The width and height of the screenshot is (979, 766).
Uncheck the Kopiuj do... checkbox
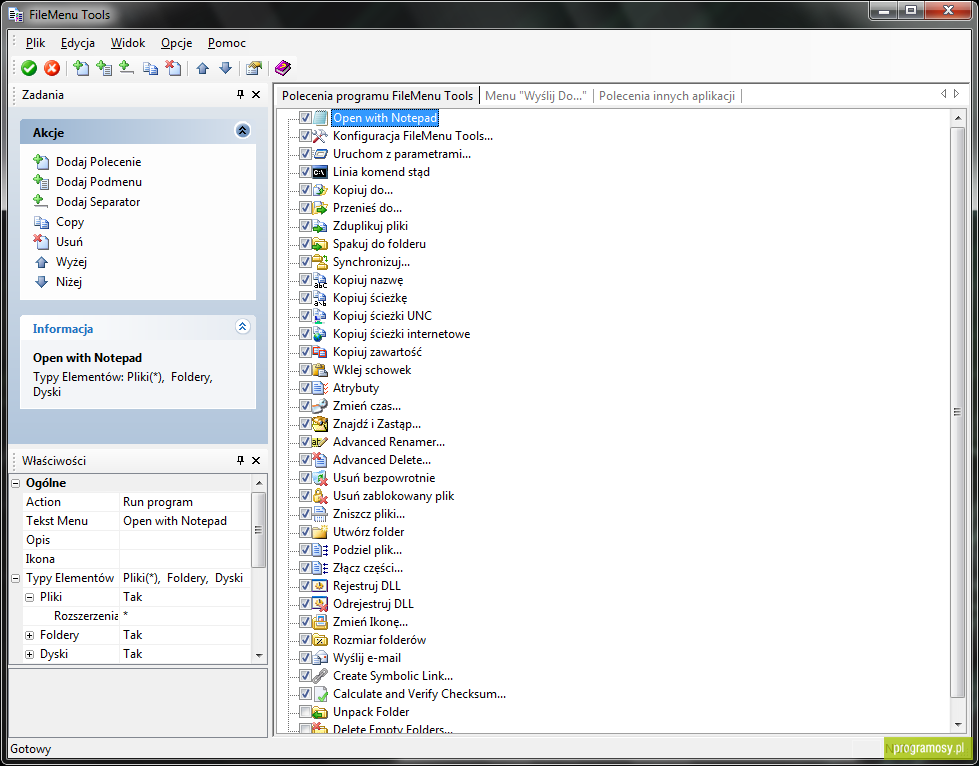pyautogui.click(x=305, y=189)
